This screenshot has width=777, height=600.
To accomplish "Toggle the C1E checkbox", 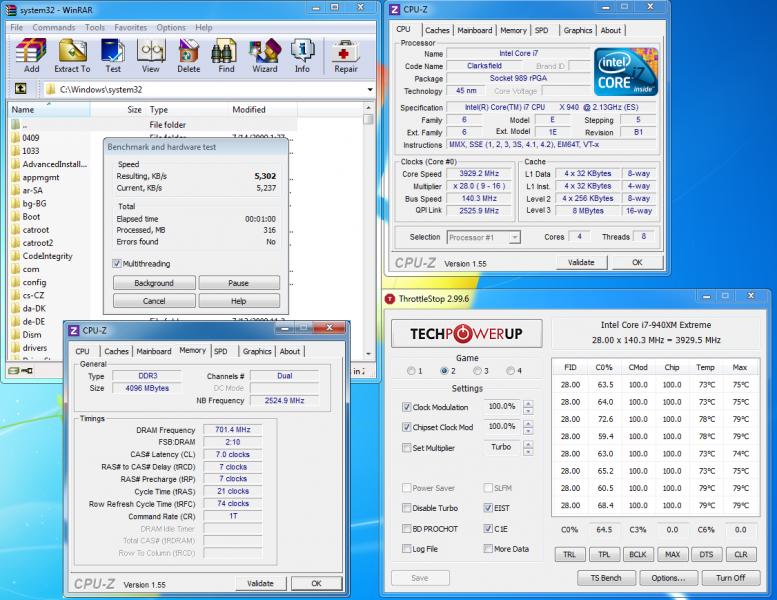I will (x=488, y=529).
